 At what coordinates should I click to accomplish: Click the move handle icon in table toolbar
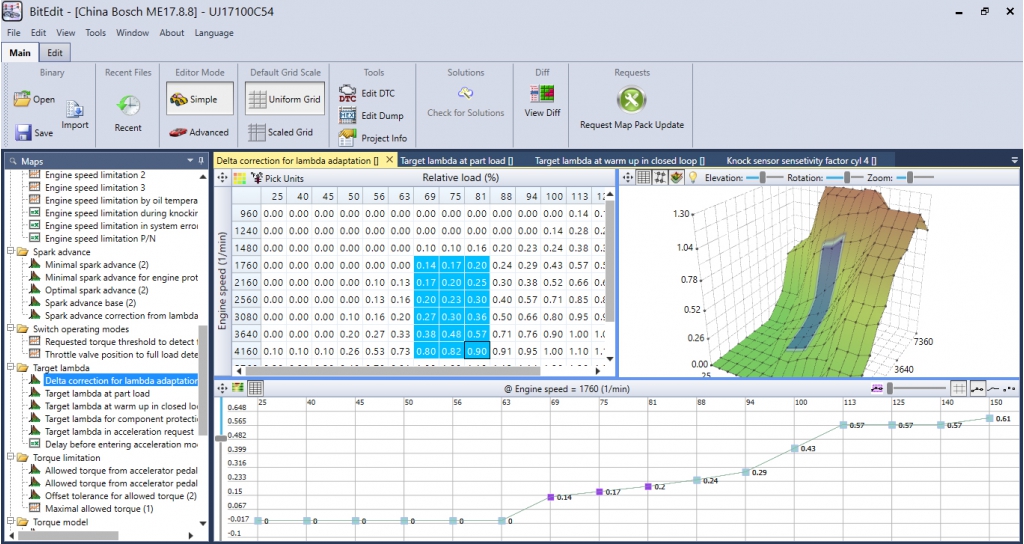(222, 178)
